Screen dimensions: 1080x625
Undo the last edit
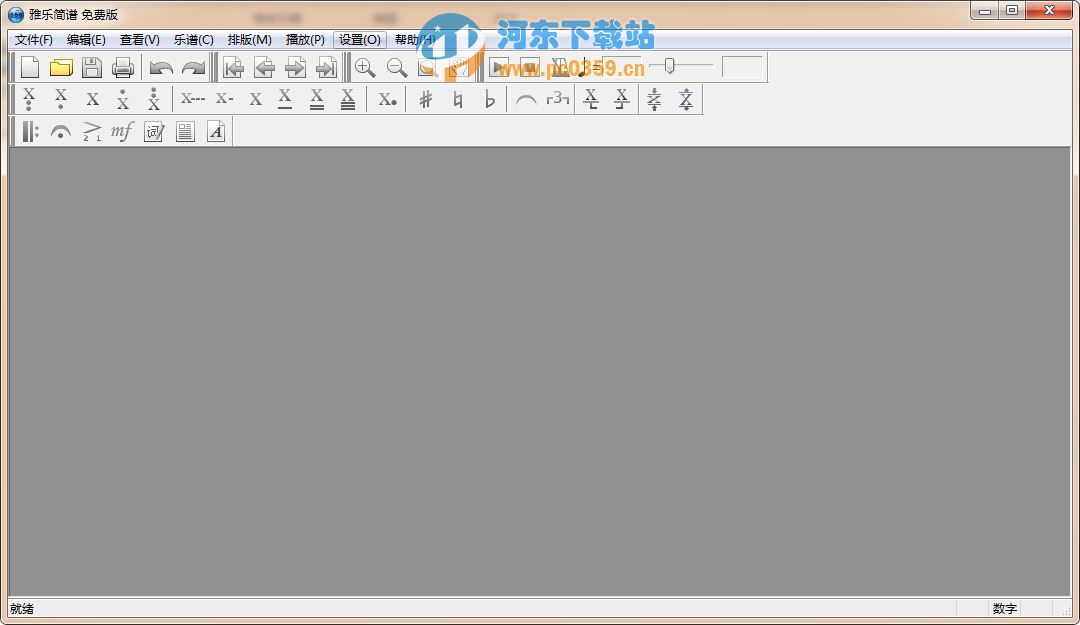point(161,67)
